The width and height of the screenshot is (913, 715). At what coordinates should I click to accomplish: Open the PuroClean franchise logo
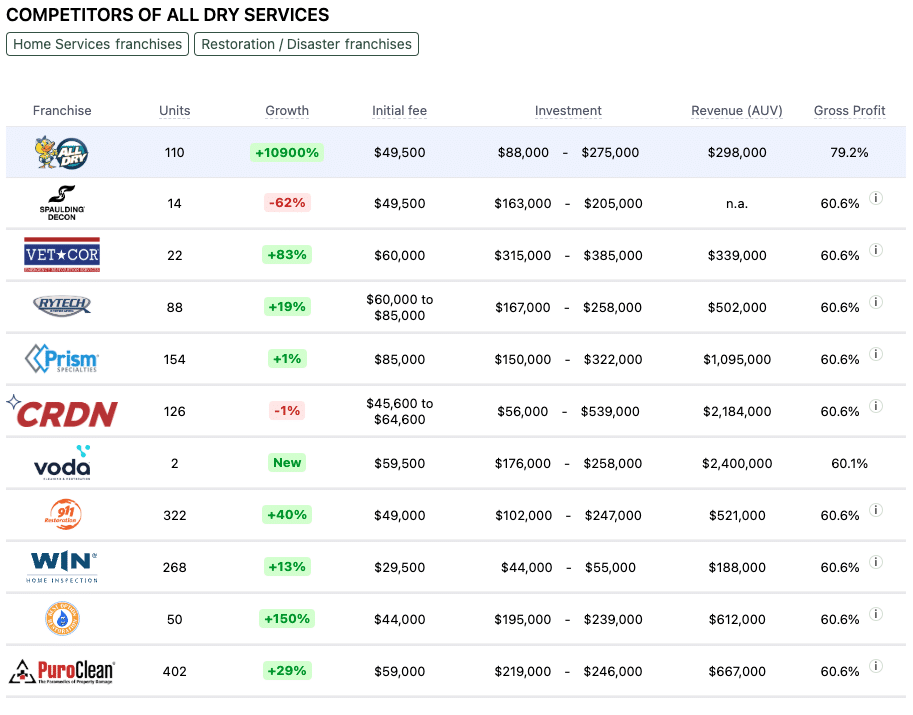pos(62,671)
